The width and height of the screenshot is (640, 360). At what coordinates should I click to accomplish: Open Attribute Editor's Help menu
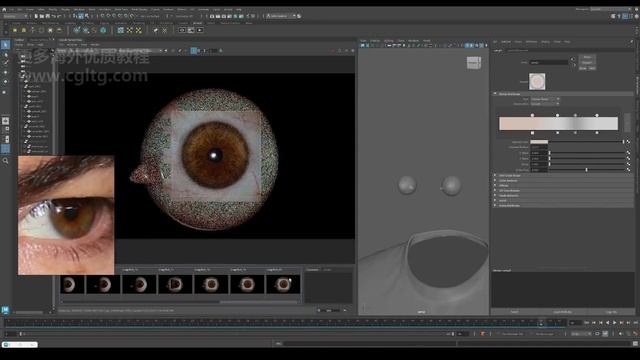pyautogui.click(x=567, y=42)
